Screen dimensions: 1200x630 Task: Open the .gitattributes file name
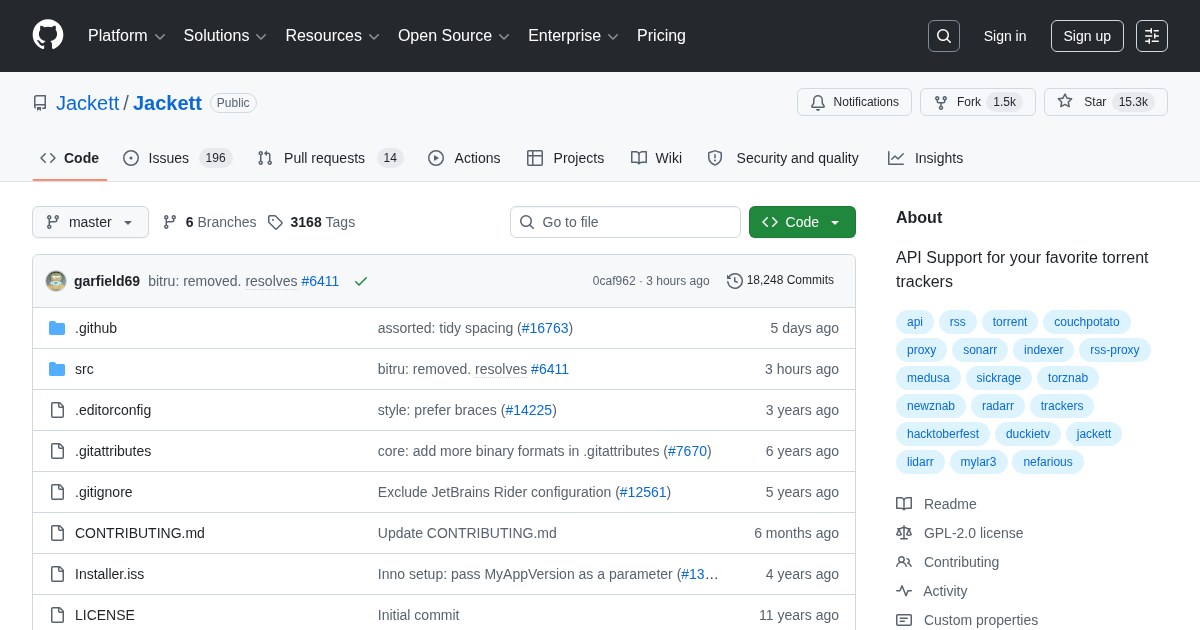point(113,451)
